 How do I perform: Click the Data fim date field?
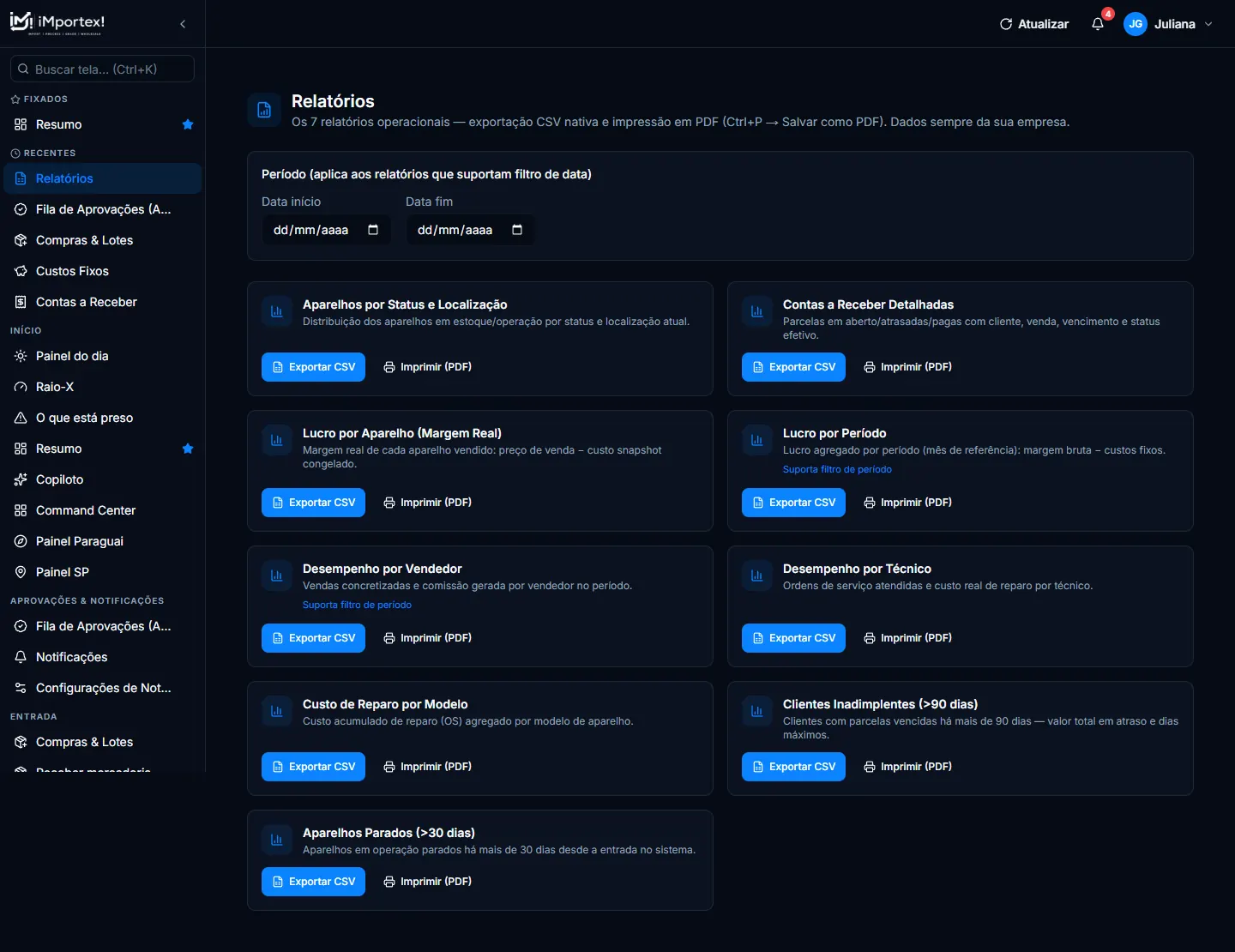pyautogui.click(x=470, y=230)
